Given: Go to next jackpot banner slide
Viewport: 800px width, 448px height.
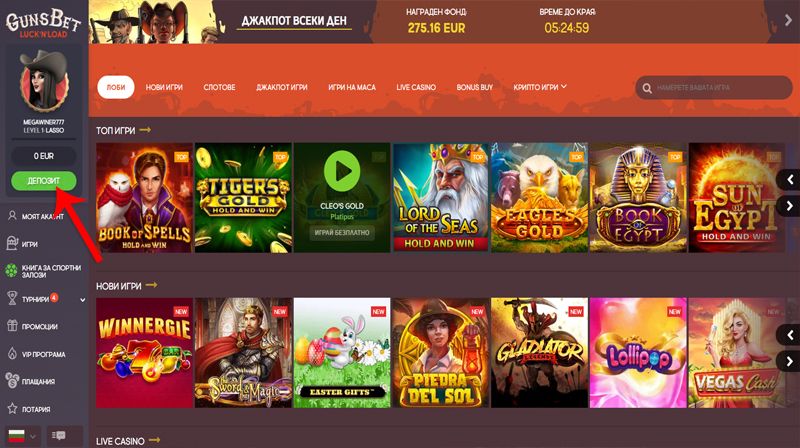Looking at the screenshot, I should pyautogui.click(x=789, y=20).
